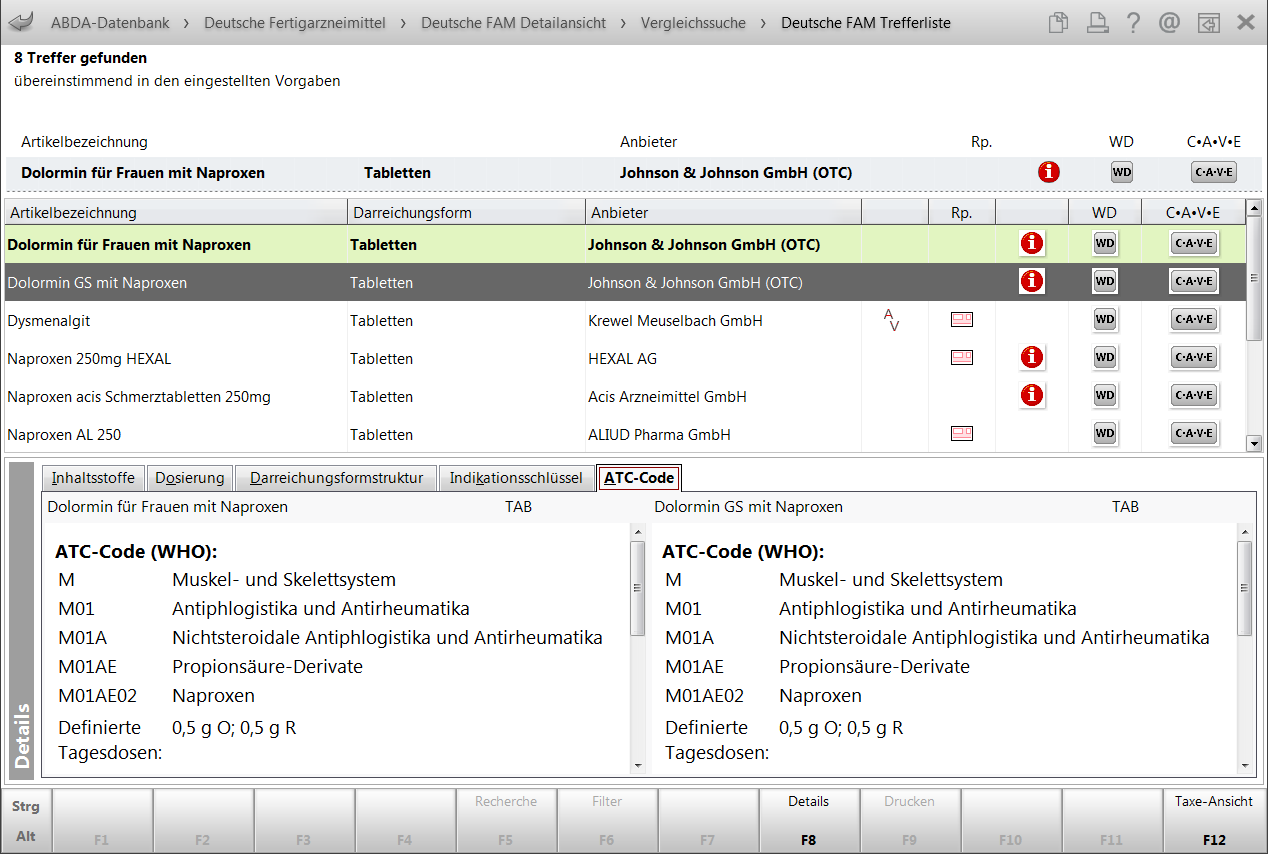Open Taxe-Ansicht with the F12 button

click(1214, 820)
